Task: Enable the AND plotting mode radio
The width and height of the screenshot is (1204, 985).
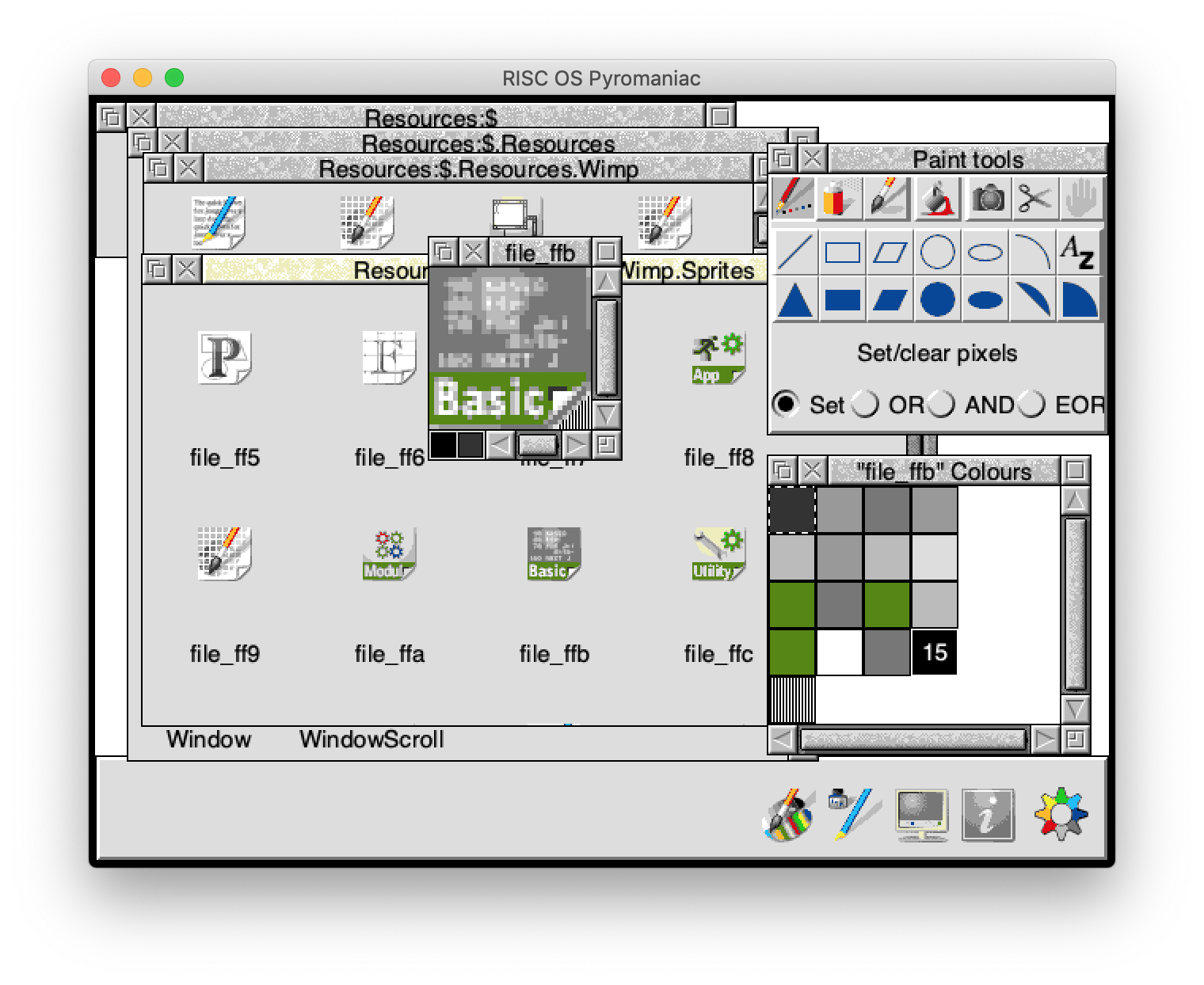Action: point(941,405)
